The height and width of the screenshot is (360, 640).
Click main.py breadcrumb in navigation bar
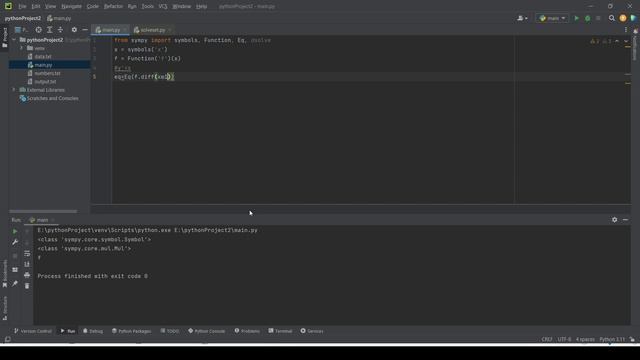click(x=59, y=18)
